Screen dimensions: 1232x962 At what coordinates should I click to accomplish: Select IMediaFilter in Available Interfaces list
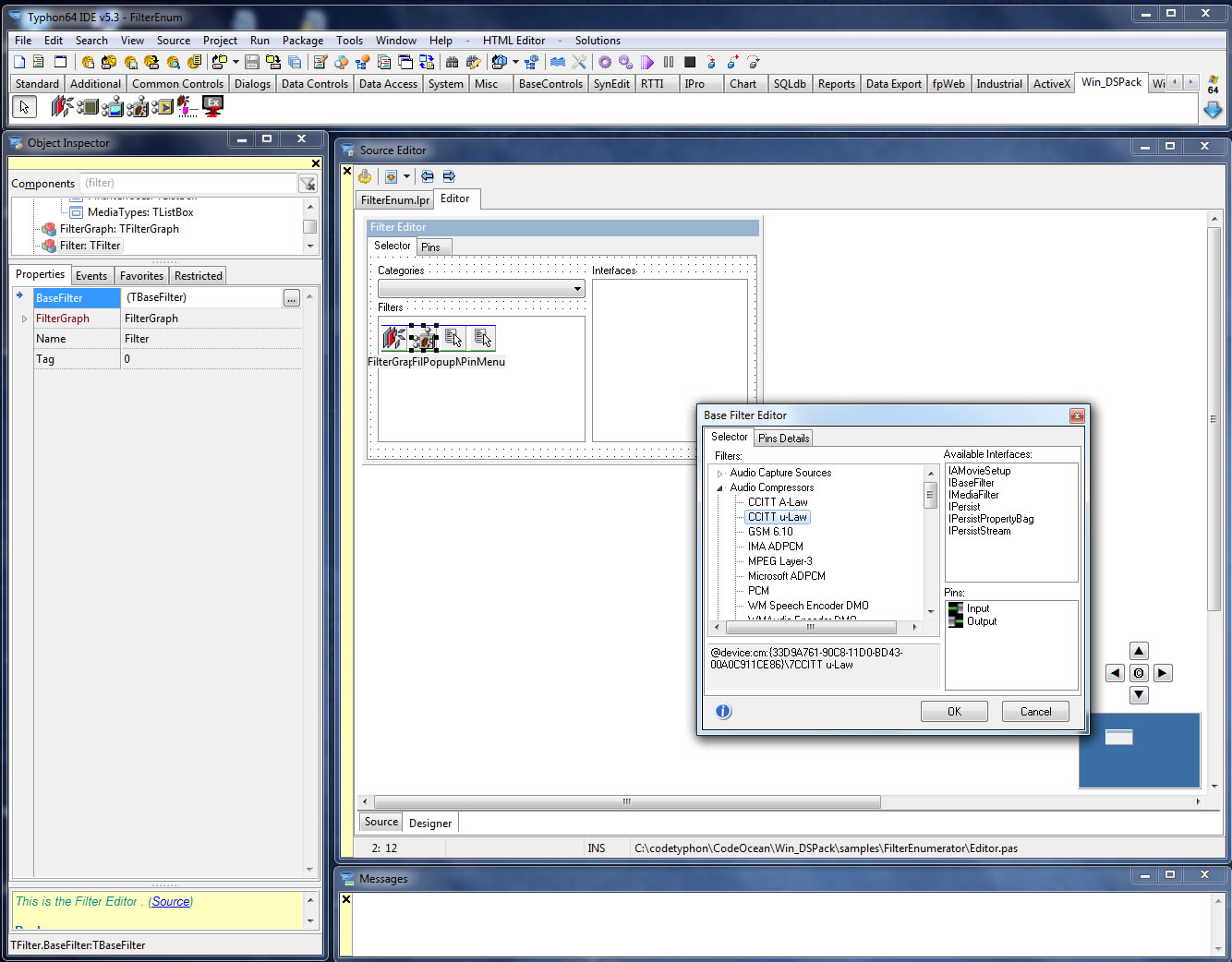coord(973,495)
